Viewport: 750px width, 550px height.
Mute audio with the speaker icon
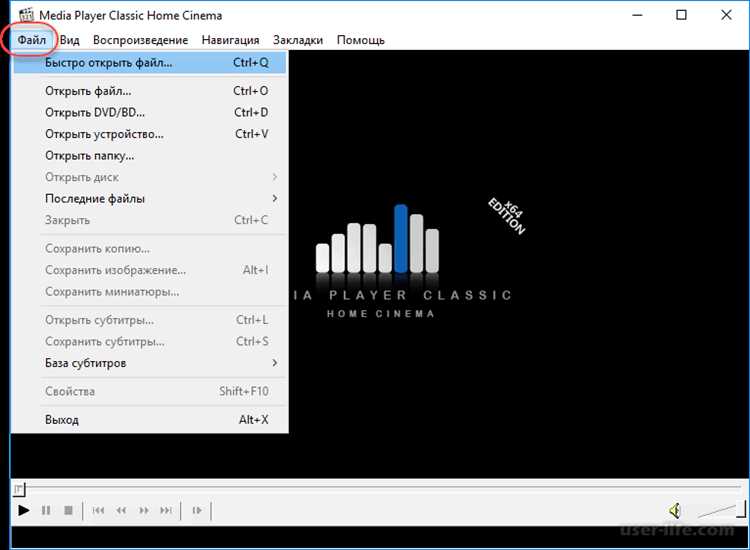tap(674, 511)
